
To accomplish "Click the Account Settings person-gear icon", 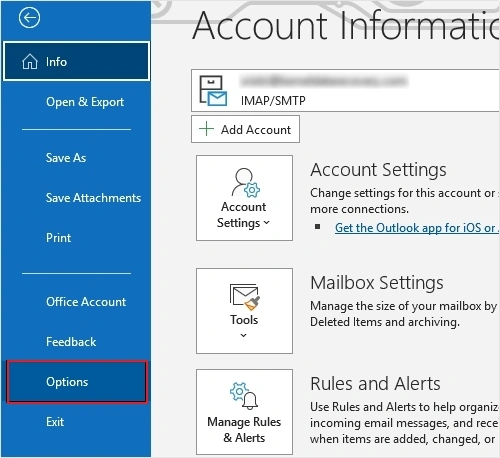I will click(x=246, y=183).
